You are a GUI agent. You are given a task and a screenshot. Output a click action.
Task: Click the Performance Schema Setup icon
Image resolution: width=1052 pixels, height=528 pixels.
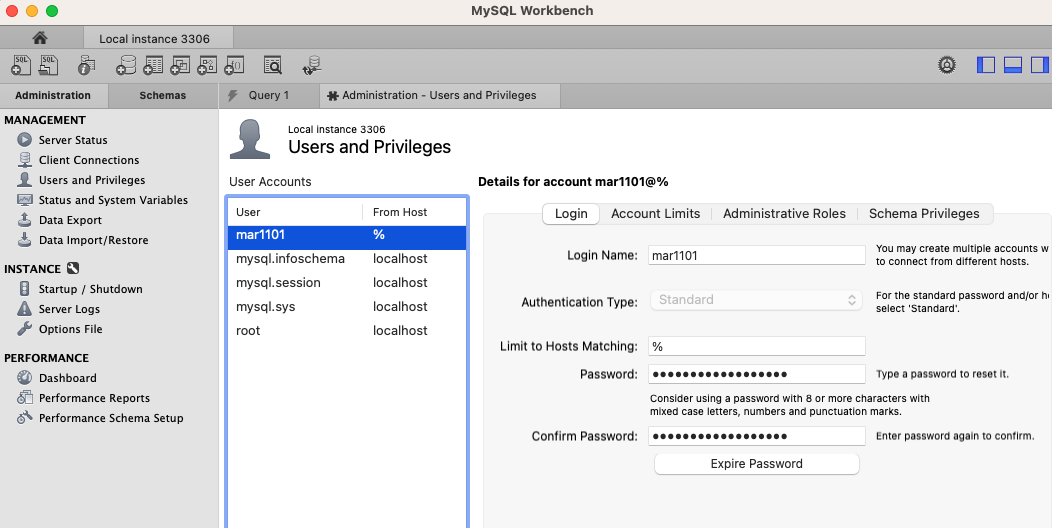25,417
